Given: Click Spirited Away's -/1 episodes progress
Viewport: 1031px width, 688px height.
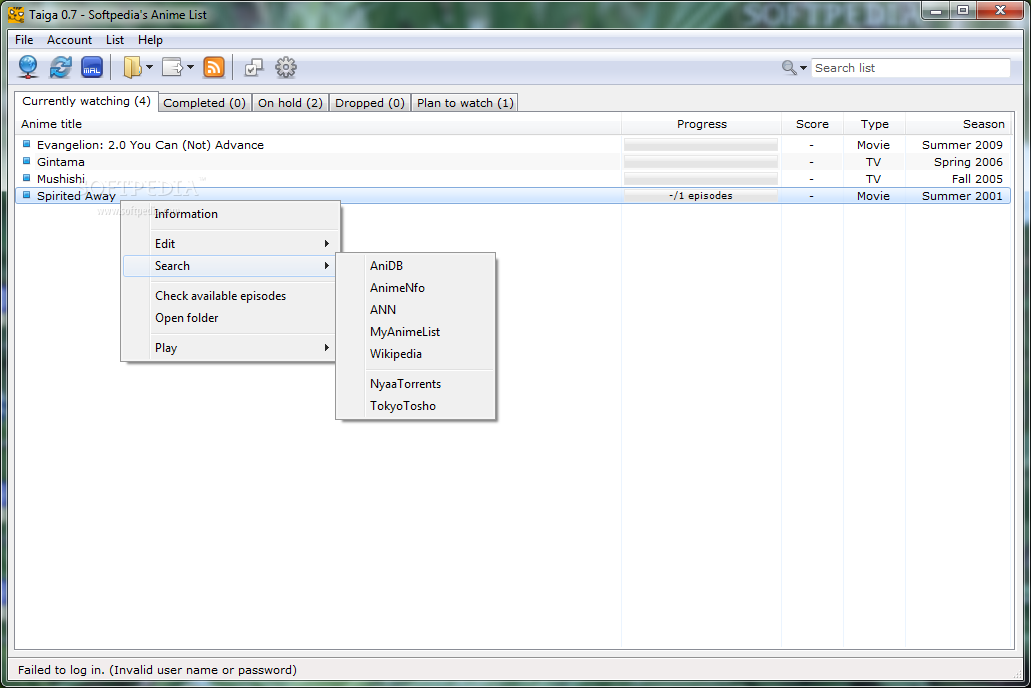Looking at the screenshot, I should click(x=701, y=196).
